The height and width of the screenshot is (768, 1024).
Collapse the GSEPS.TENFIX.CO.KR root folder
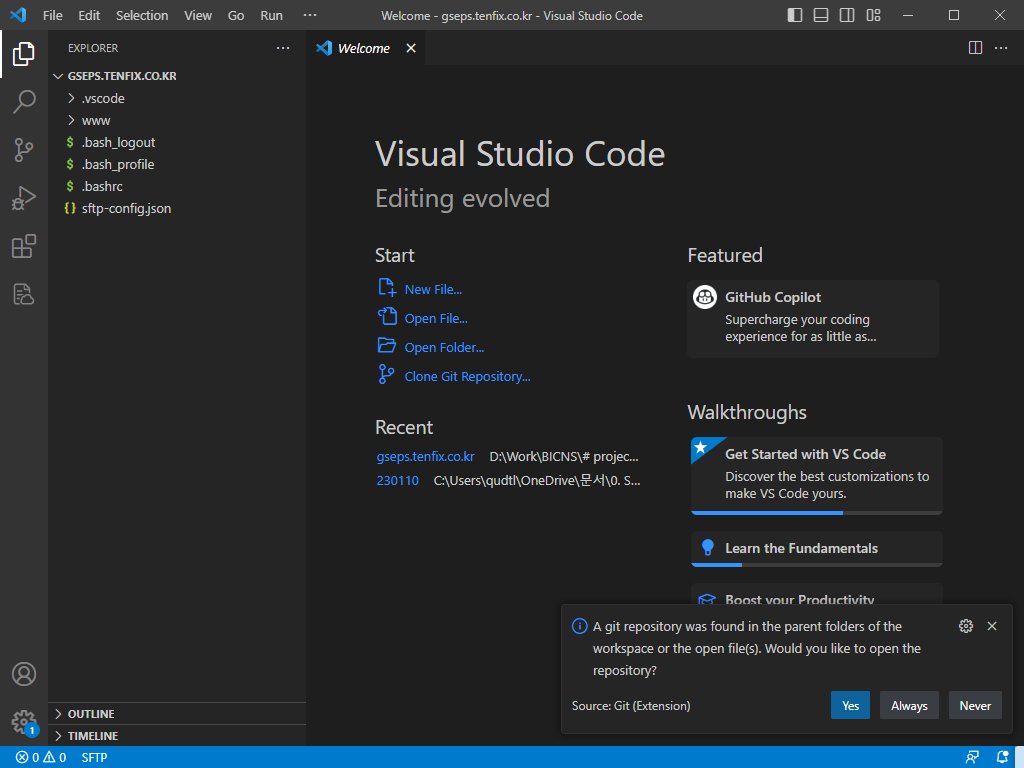[177, 76]
